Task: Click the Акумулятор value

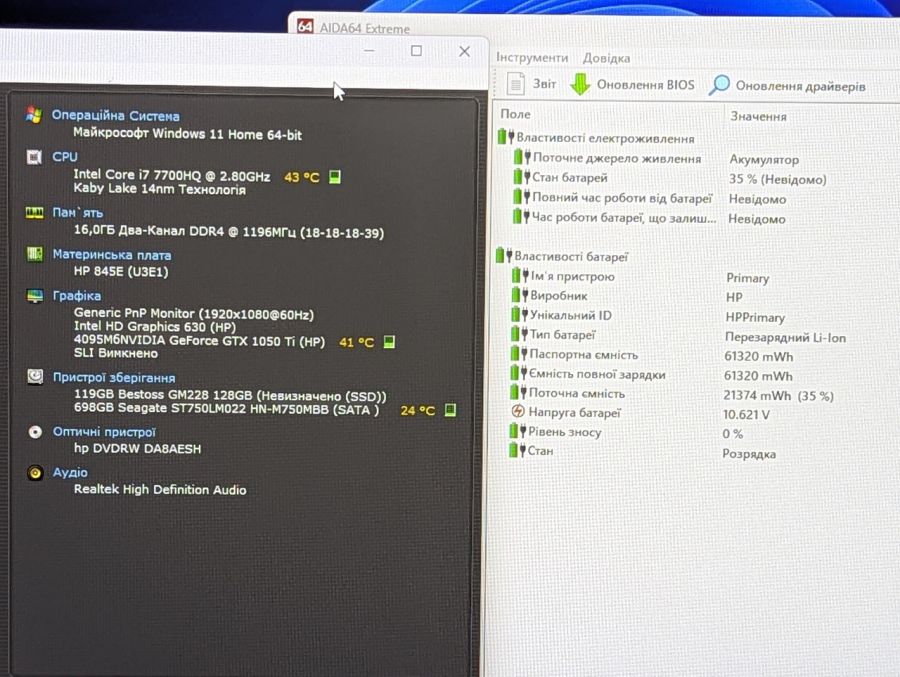Action: coord(764,160)
